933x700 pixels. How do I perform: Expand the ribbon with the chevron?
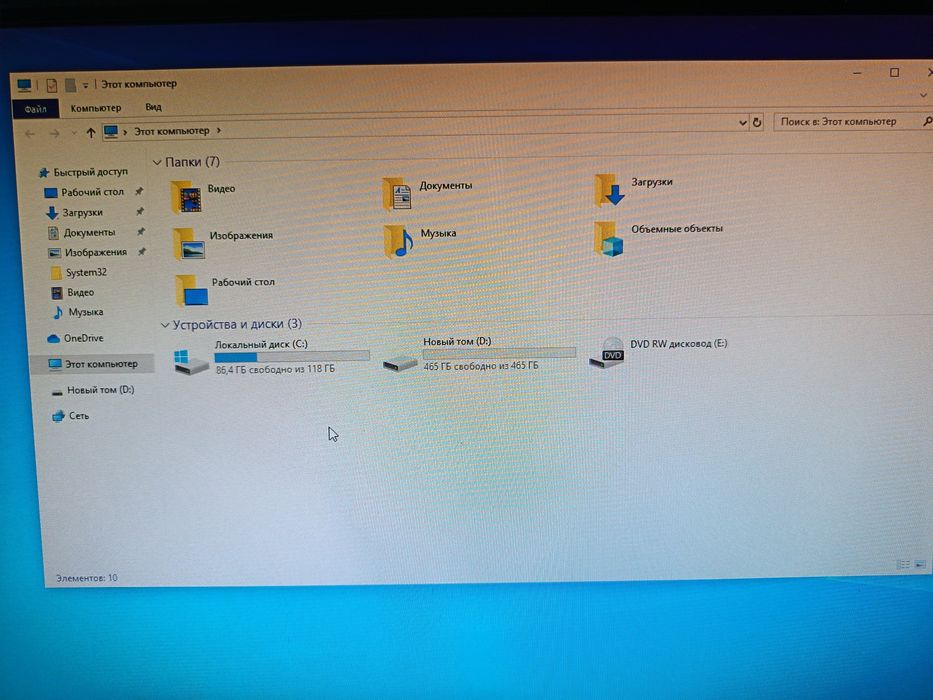click(923, 95)
